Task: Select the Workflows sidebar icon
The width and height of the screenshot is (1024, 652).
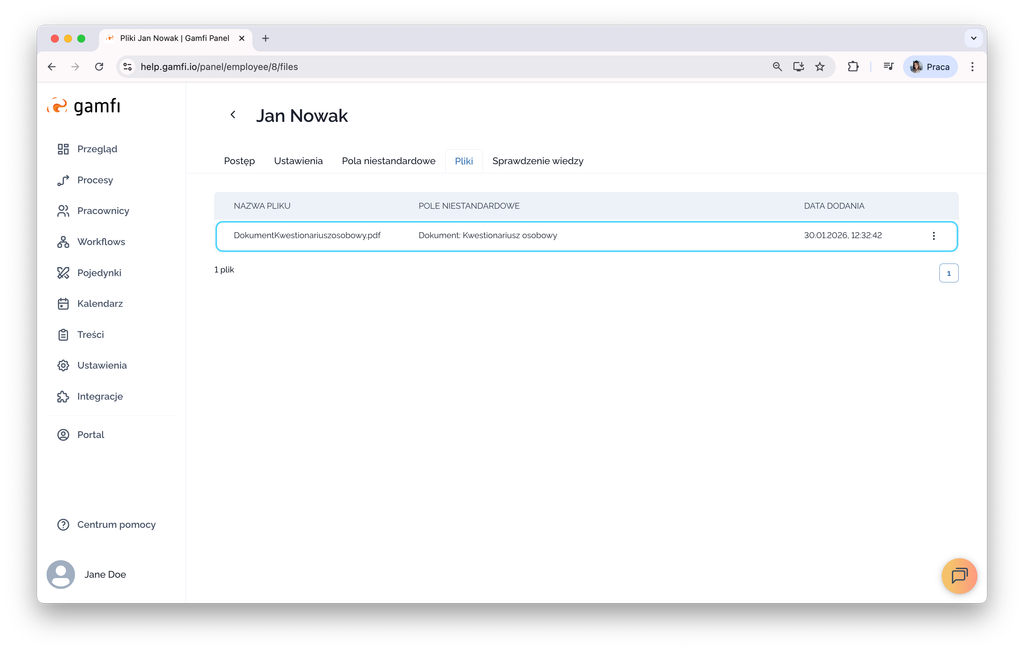Action: point(63,242)
